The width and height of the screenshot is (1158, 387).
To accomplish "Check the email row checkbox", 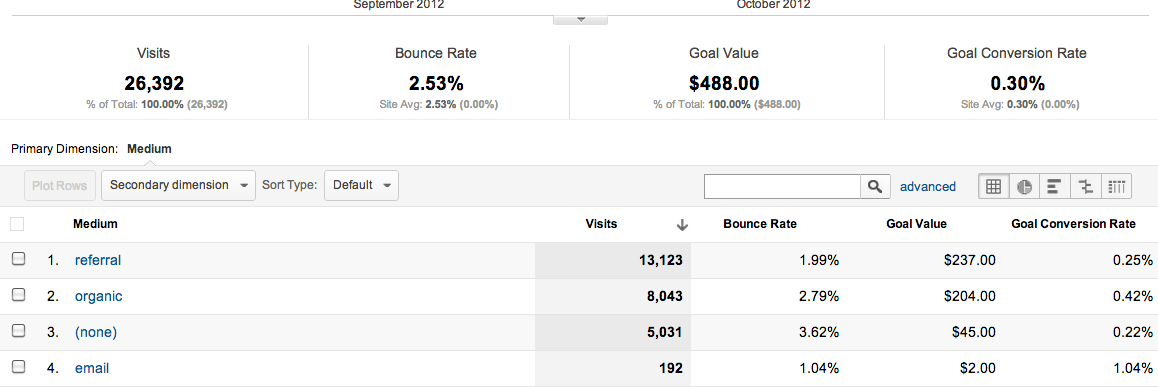I will [19, 367].
